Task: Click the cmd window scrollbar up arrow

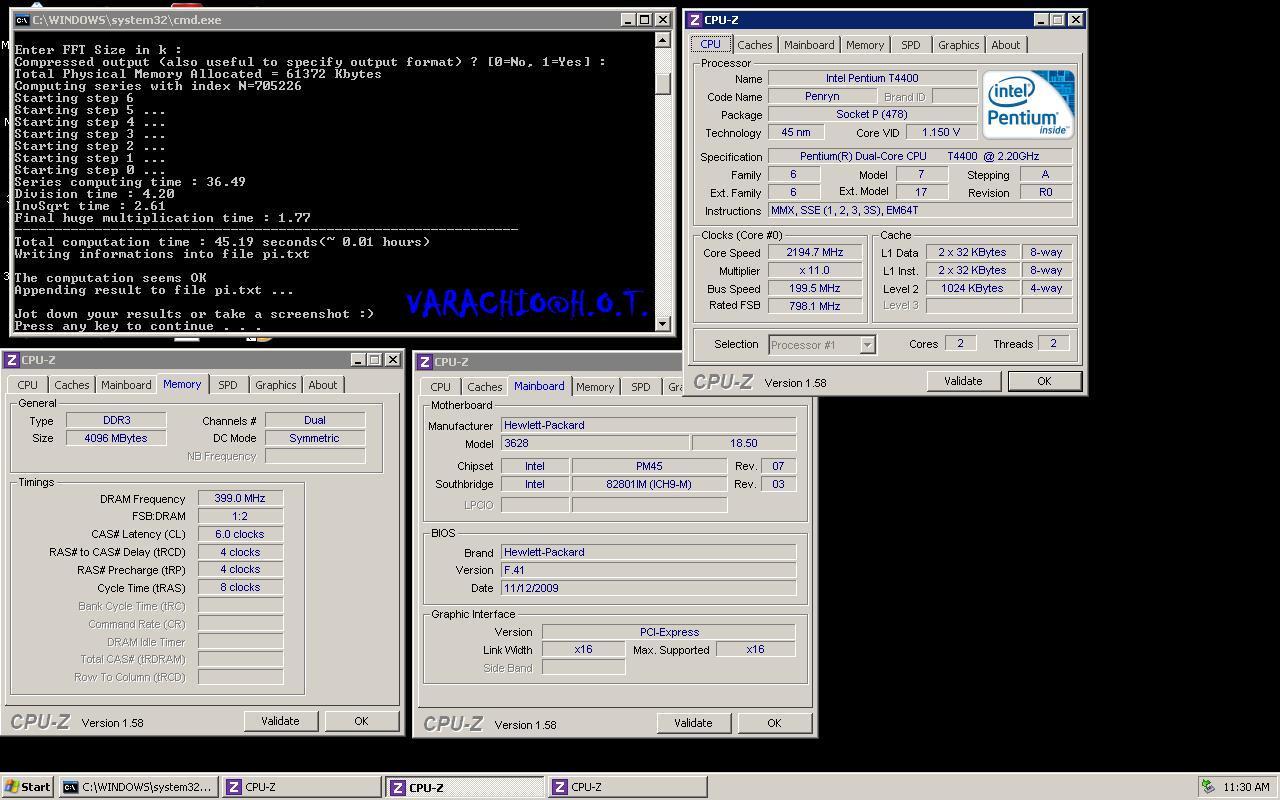Action: [x=662, y=40]
